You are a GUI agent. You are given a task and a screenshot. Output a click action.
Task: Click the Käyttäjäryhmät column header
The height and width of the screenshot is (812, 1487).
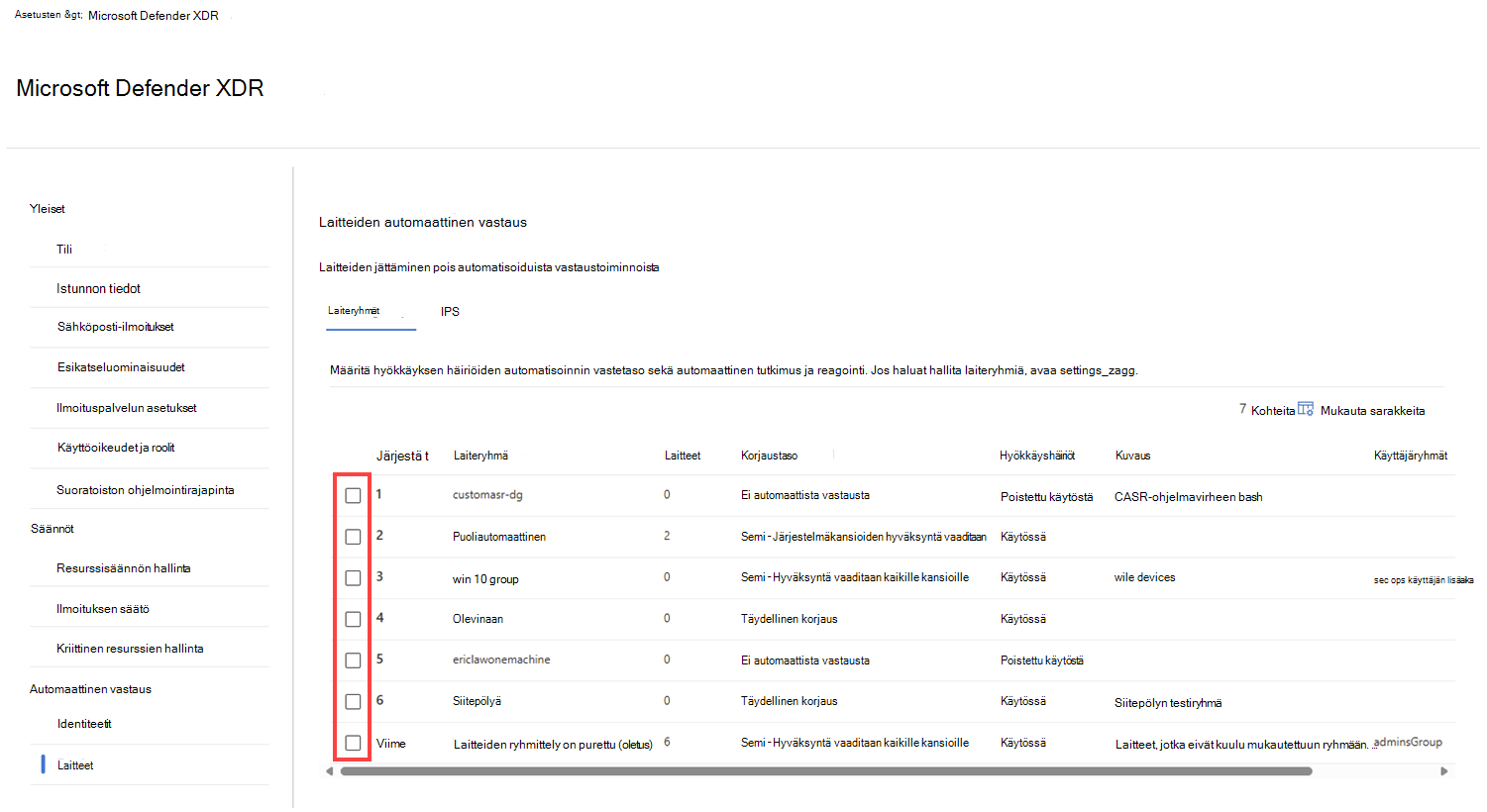(1410, 456)
